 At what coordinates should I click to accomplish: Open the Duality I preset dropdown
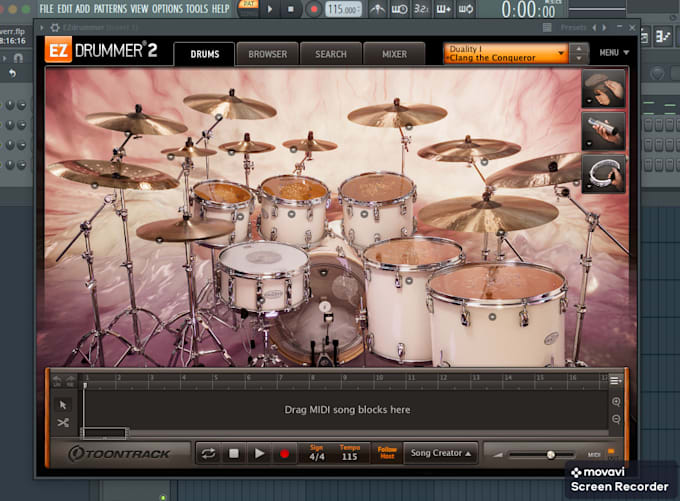[506, 53]
